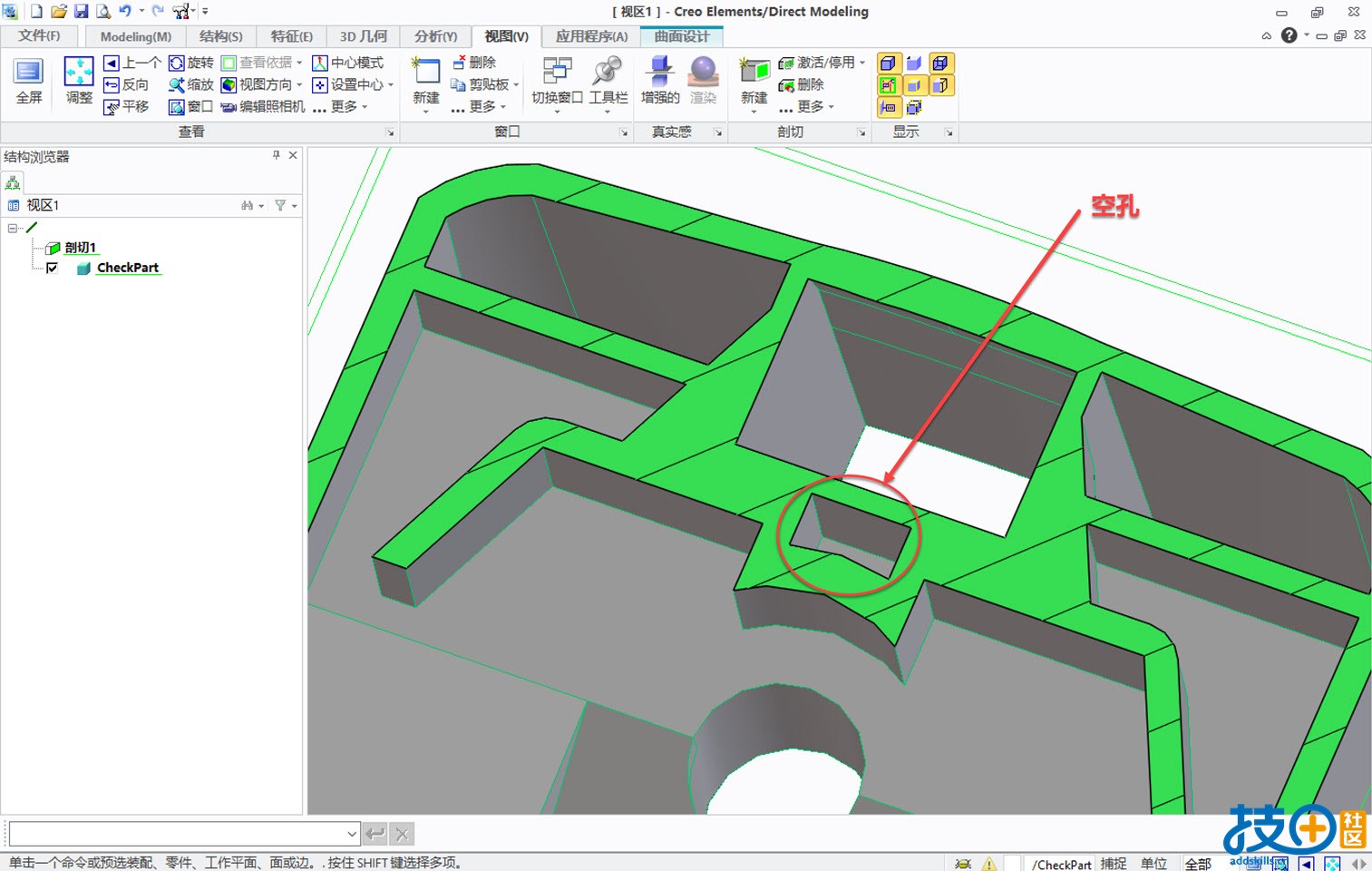Open the command line history dropdown
This screenshot has height=871, width=1372.
coord(352,834)
